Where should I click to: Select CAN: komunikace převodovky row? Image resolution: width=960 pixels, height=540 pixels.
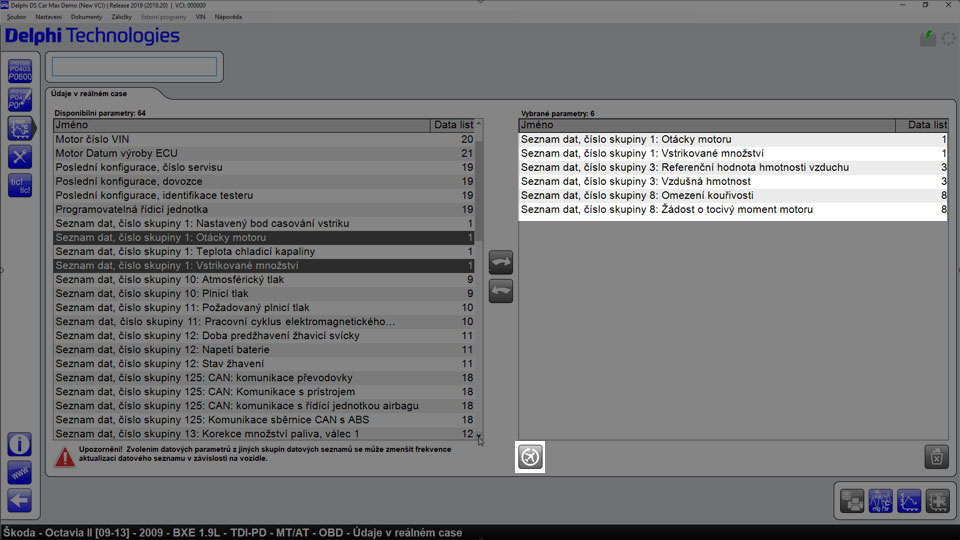point(264,378)
